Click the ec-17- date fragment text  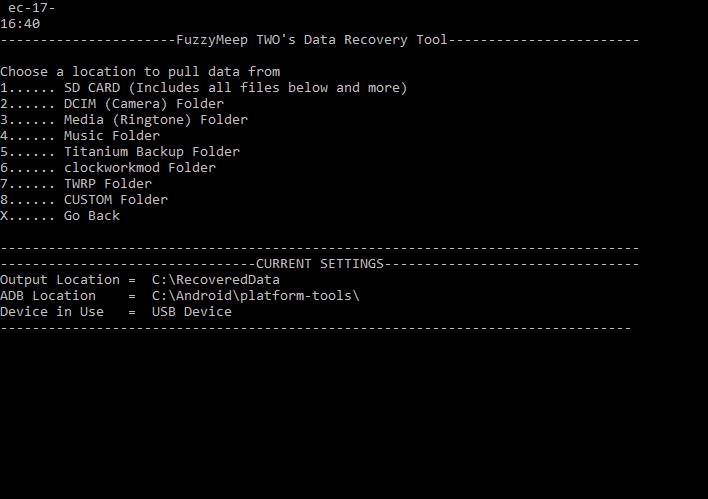click(31, 8)
